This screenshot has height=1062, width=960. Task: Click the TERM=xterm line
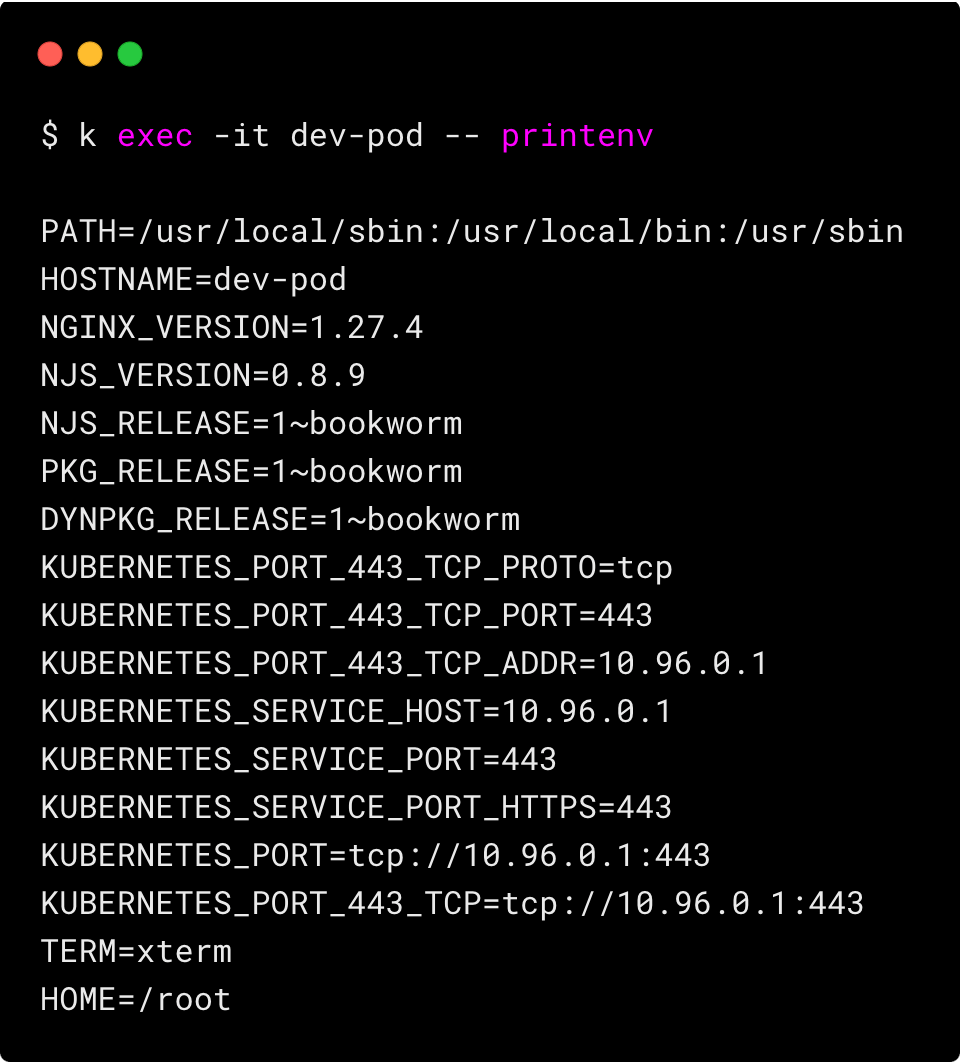click(136, 952)
